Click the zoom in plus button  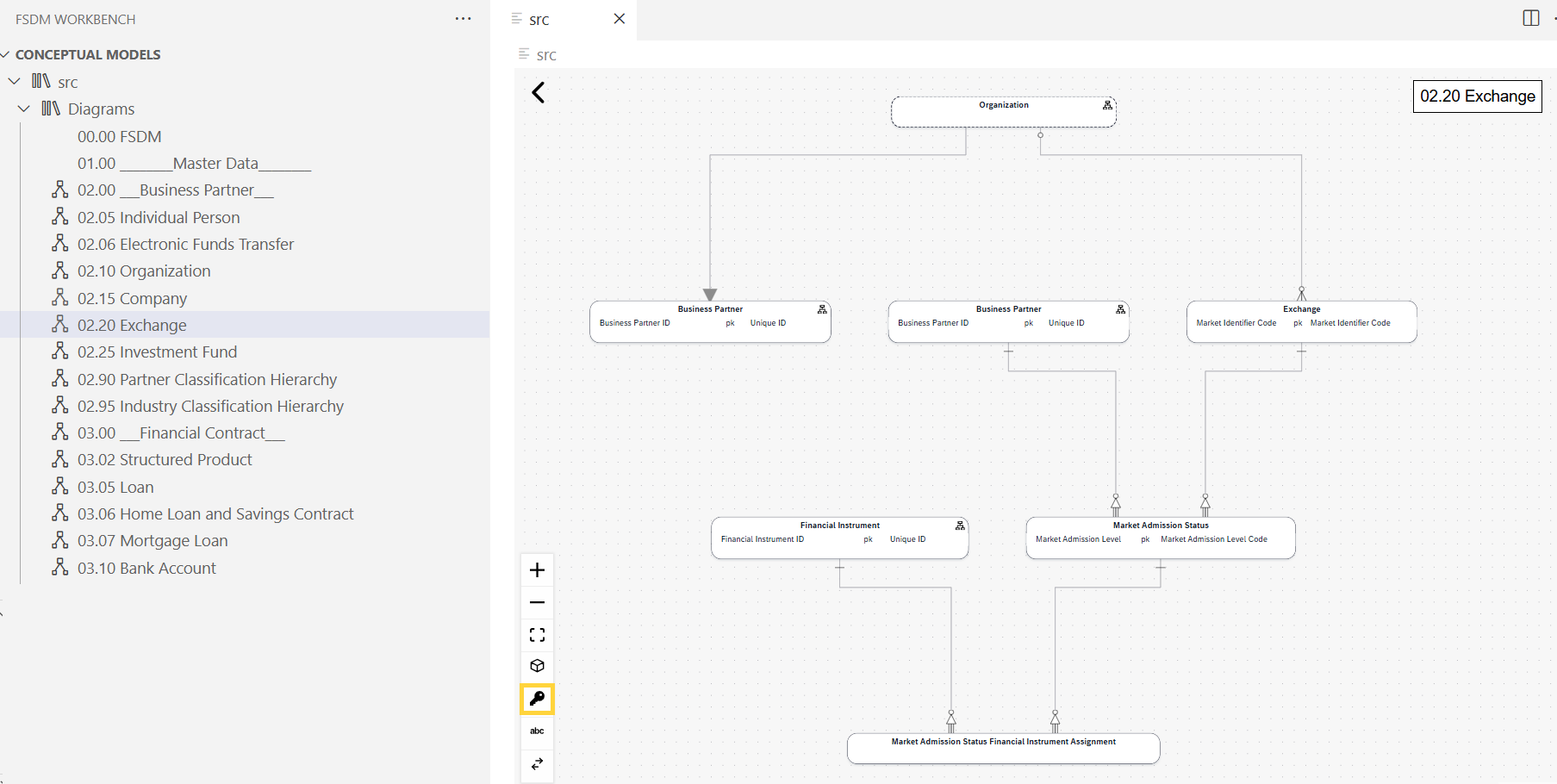(x=537, y=570)
